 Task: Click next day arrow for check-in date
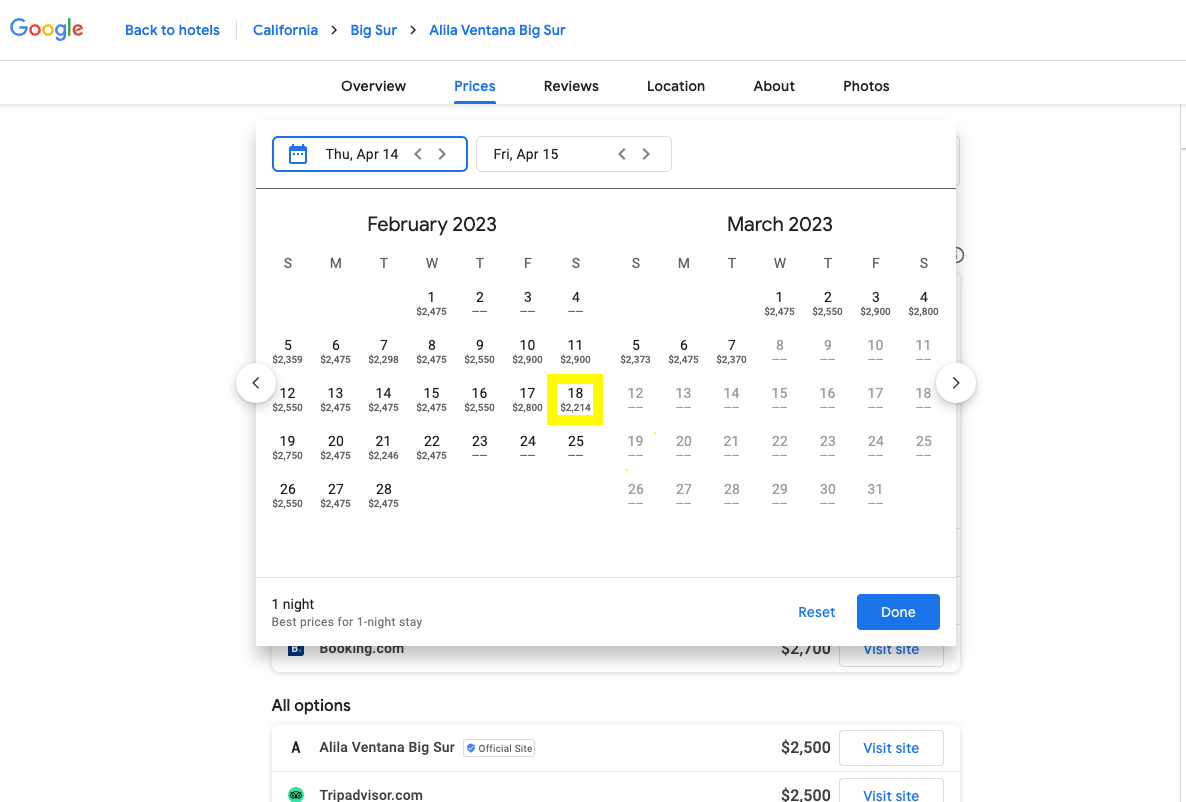(442, 154)
